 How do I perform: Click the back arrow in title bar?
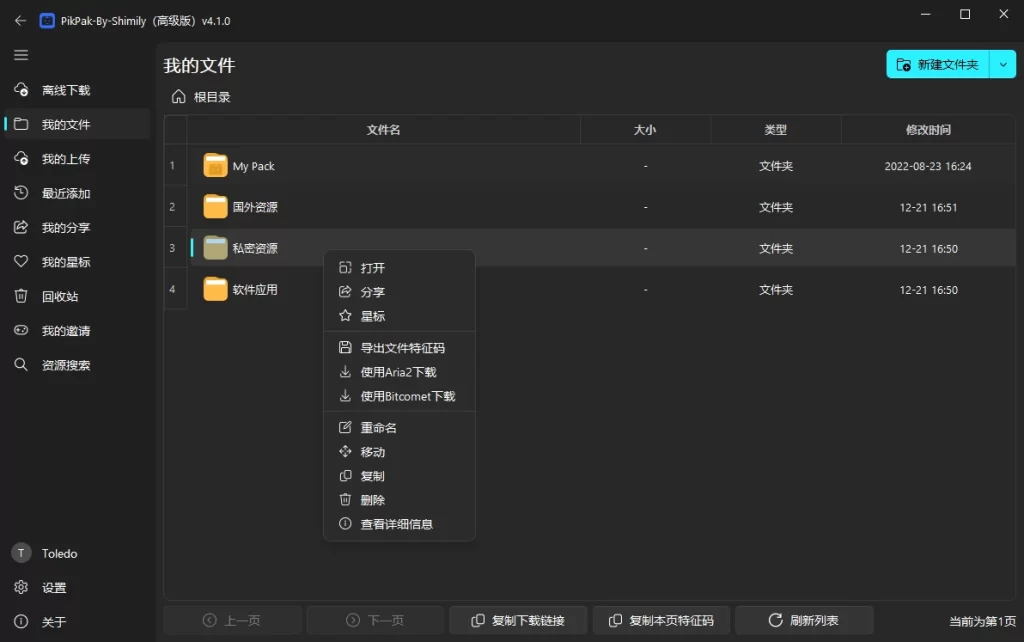20,20
